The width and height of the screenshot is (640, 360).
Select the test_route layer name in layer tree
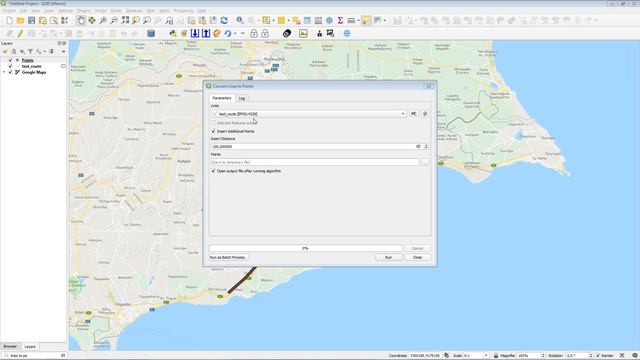(31, 66)
